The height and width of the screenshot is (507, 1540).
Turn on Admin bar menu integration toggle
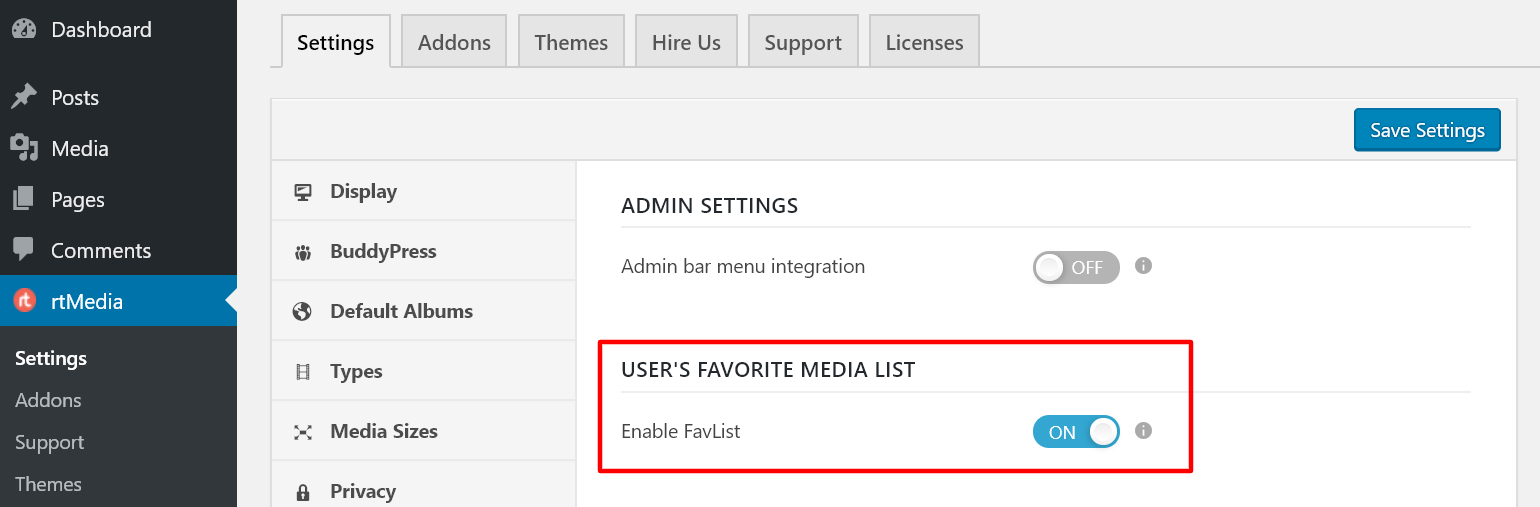point(1076,267)
